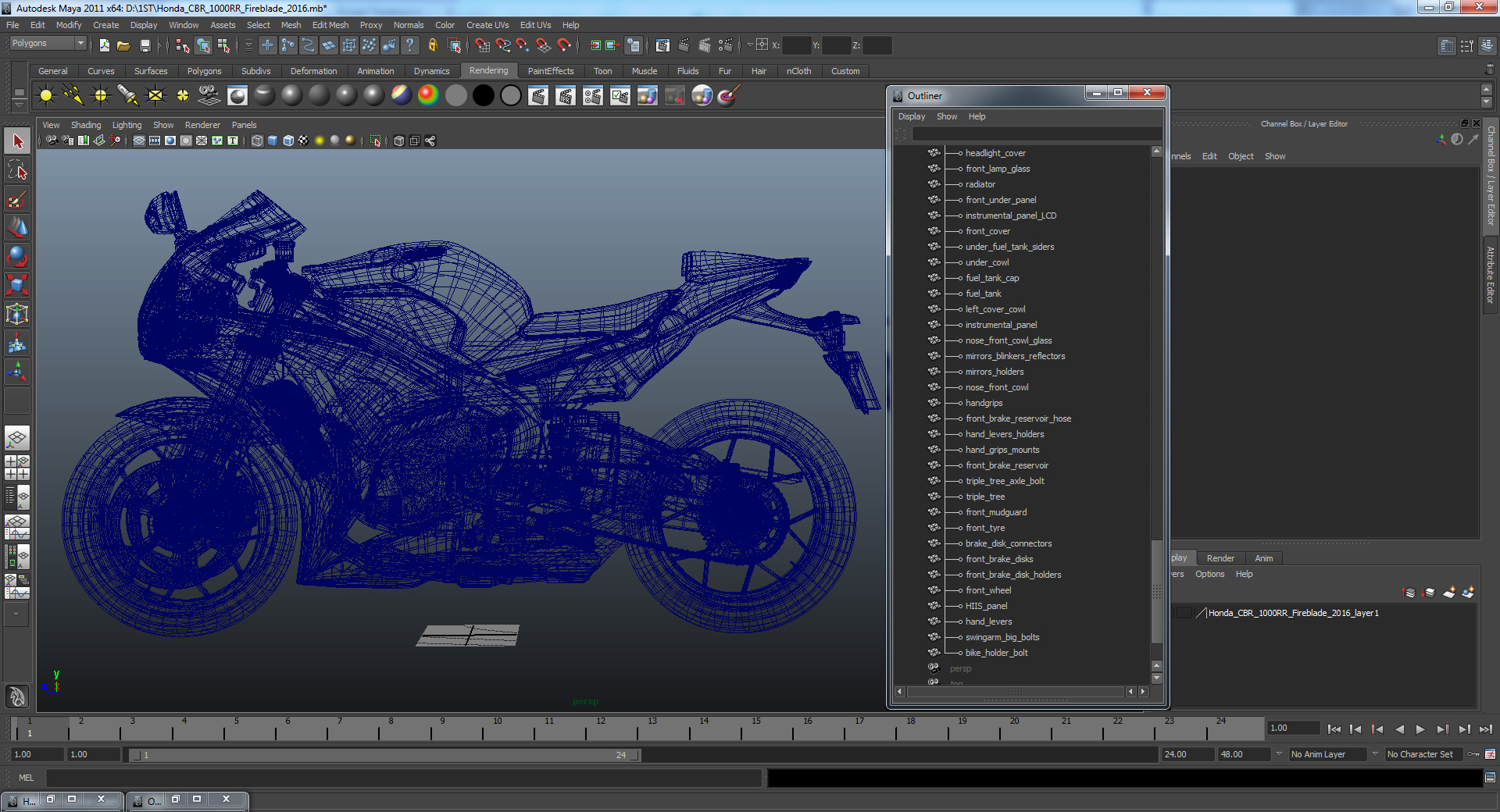Open the viewport Lighting menu
The height and width of the screenshot is (812, 1500).
tap(127, 125)
